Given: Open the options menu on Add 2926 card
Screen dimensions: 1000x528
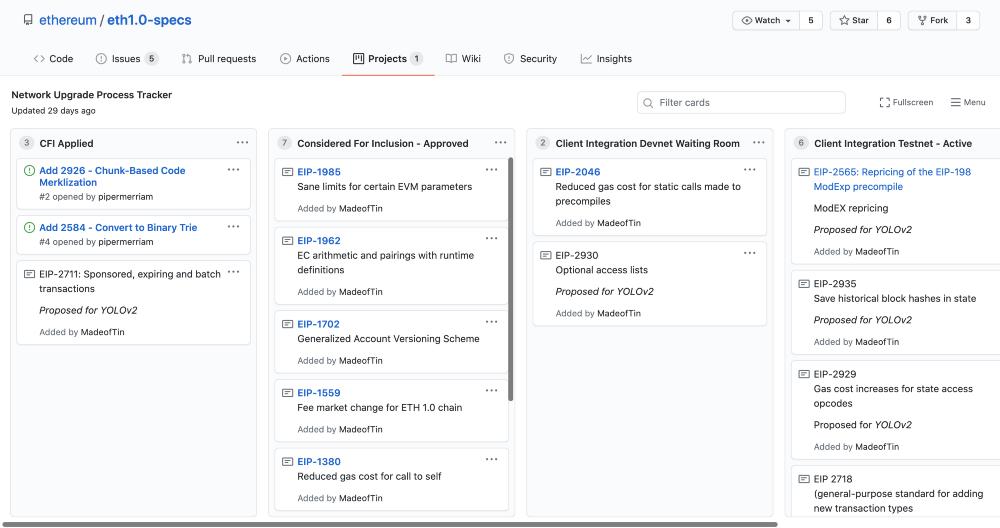Looking at the screenshot, I should [x=233, y=170].
